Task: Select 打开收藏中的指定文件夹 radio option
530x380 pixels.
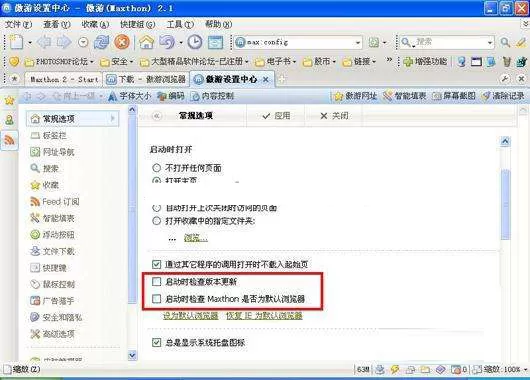Action: pyautogui.click(x=156, y=221)
